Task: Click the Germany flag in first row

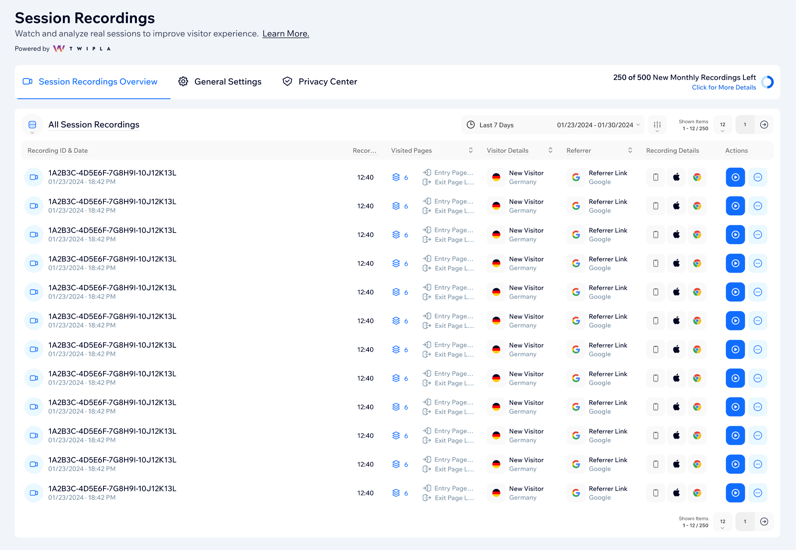Action: tap(496, 177)
